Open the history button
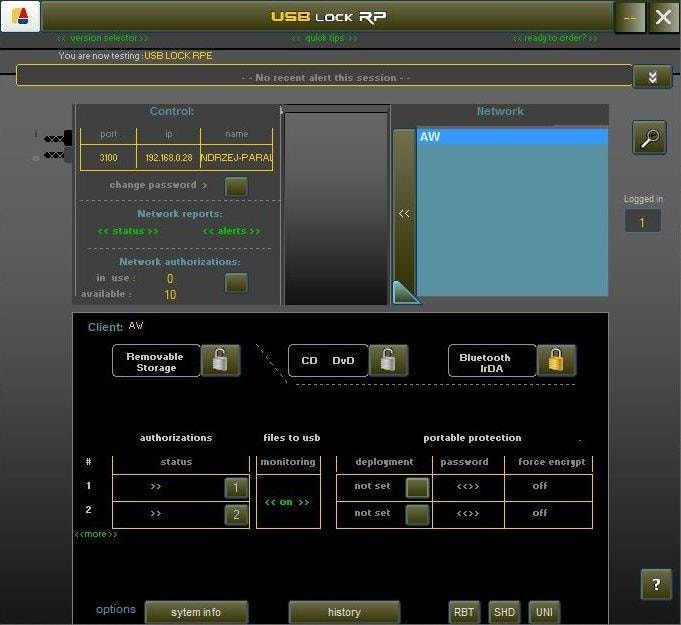 (x=344, y=612)
